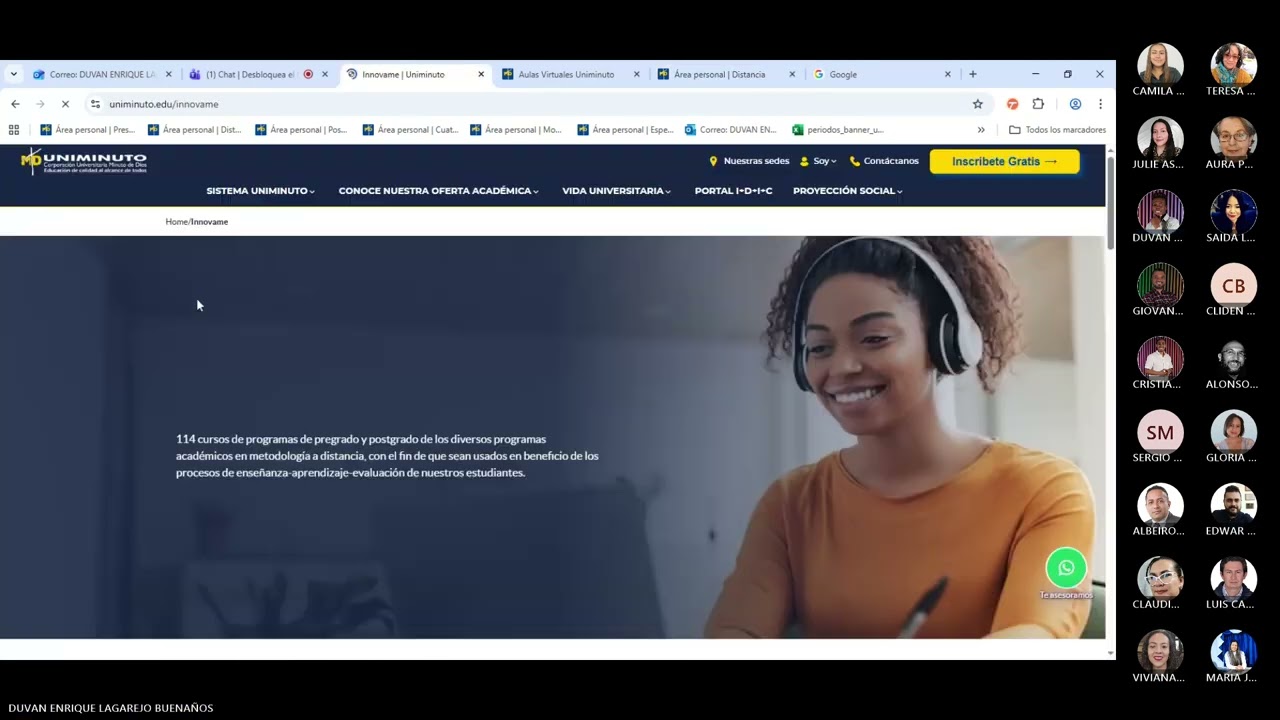Image resolution: width=1280 pixels, height=720 pixels.
Task: Close the Chat | Desbloquea tab
Action: (324, 74)
